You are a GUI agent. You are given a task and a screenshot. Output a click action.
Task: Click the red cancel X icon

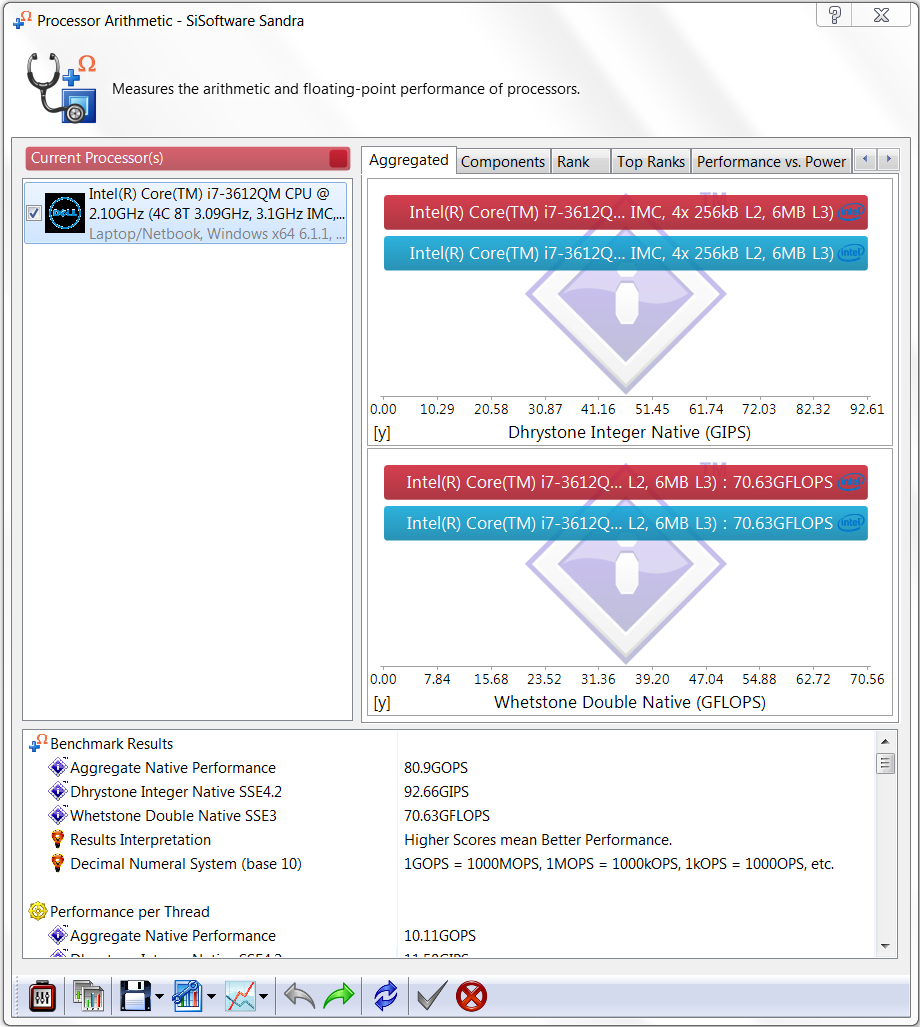pos(471,997)
